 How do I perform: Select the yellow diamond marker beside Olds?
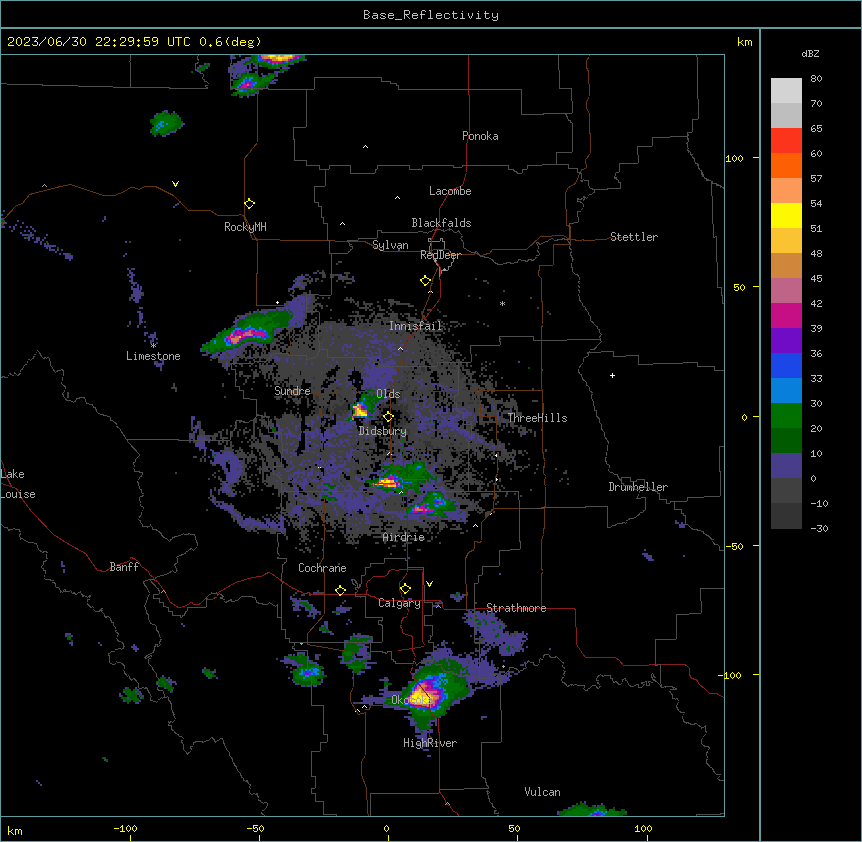pyautogui.click(x=389, y=417)
